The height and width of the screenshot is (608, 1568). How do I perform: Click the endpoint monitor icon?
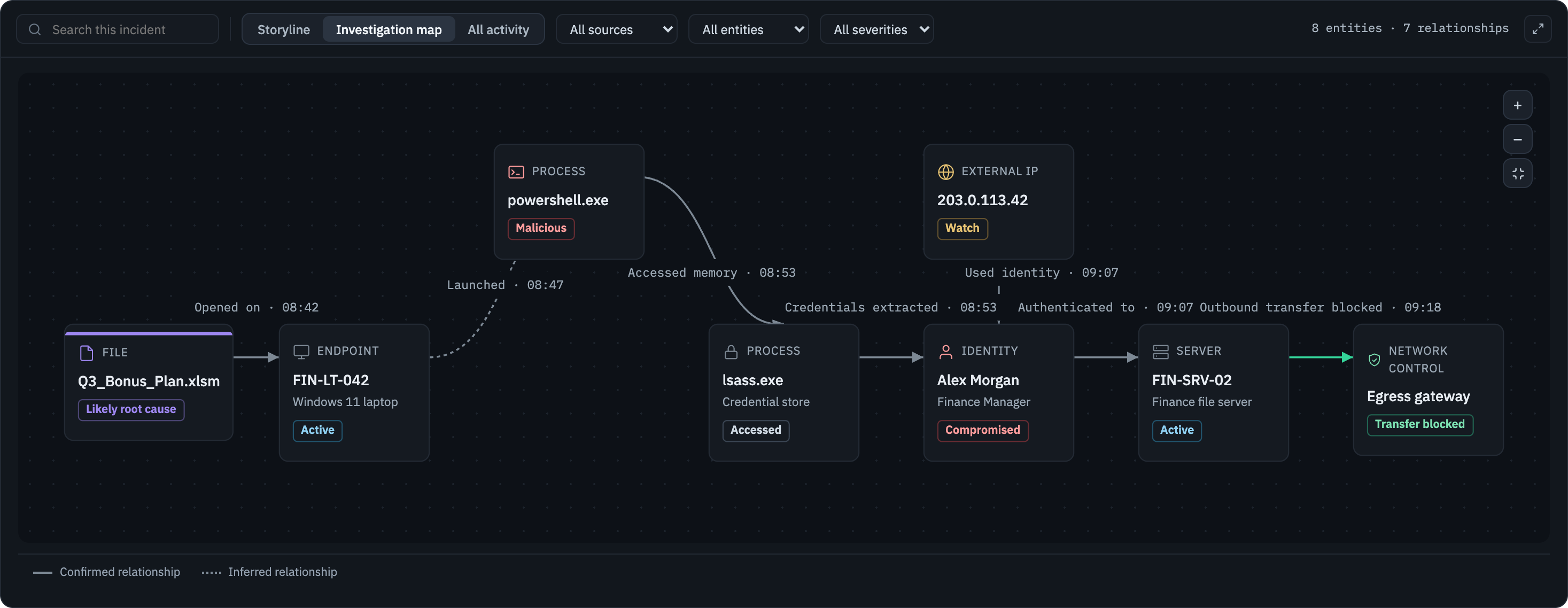(x=301, y=352)
